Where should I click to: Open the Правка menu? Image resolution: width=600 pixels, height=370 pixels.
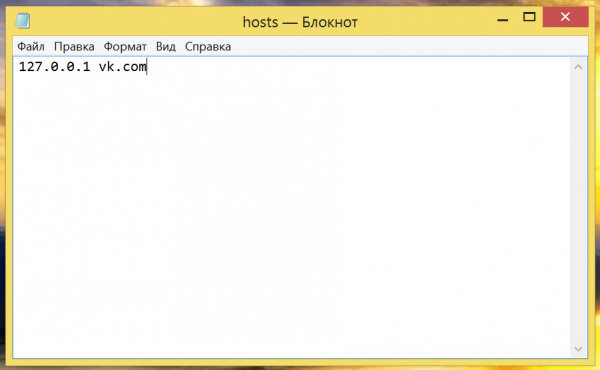coord(74,47)
